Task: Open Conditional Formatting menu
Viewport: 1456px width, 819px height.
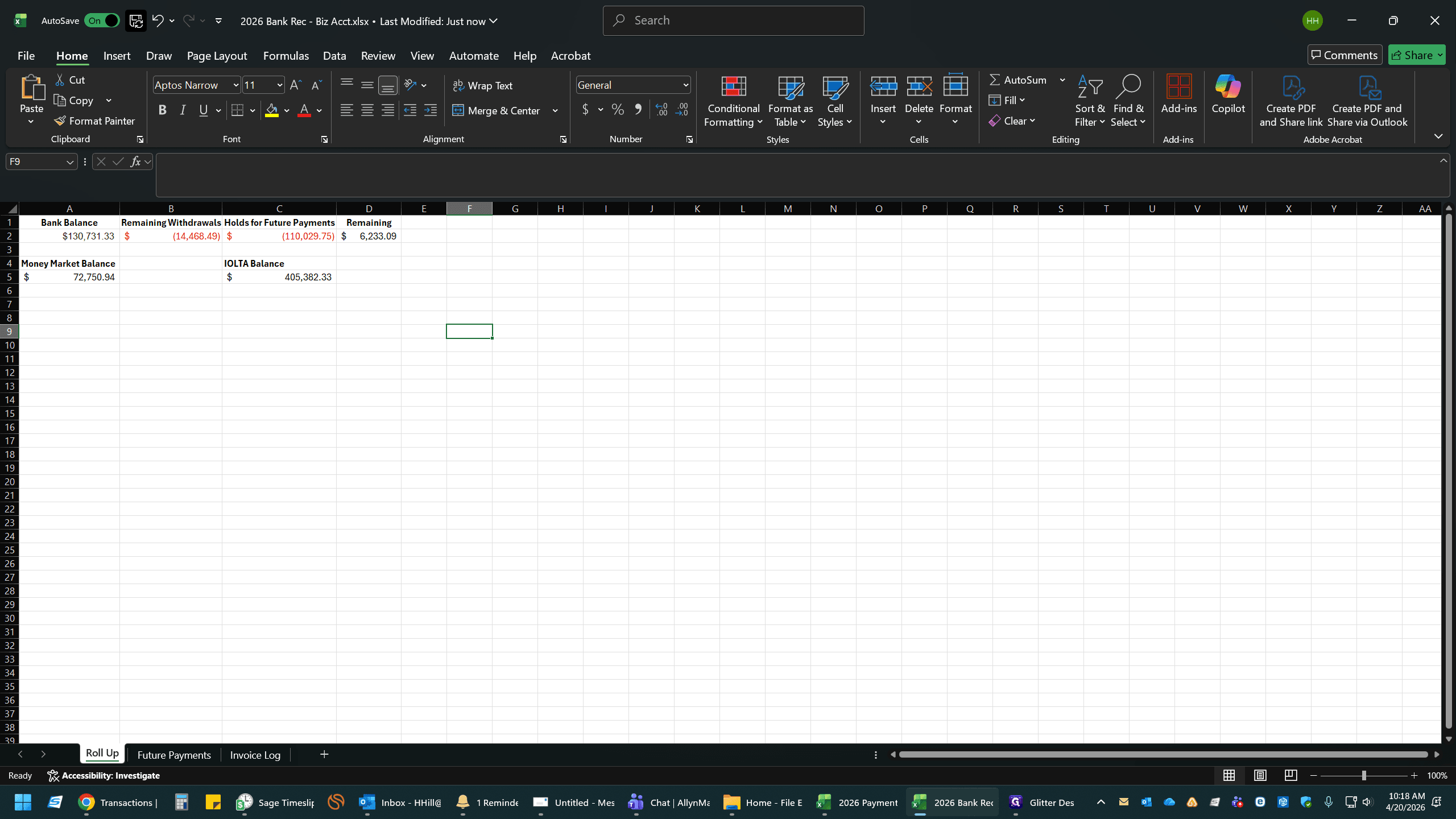Action: (733, 101)
